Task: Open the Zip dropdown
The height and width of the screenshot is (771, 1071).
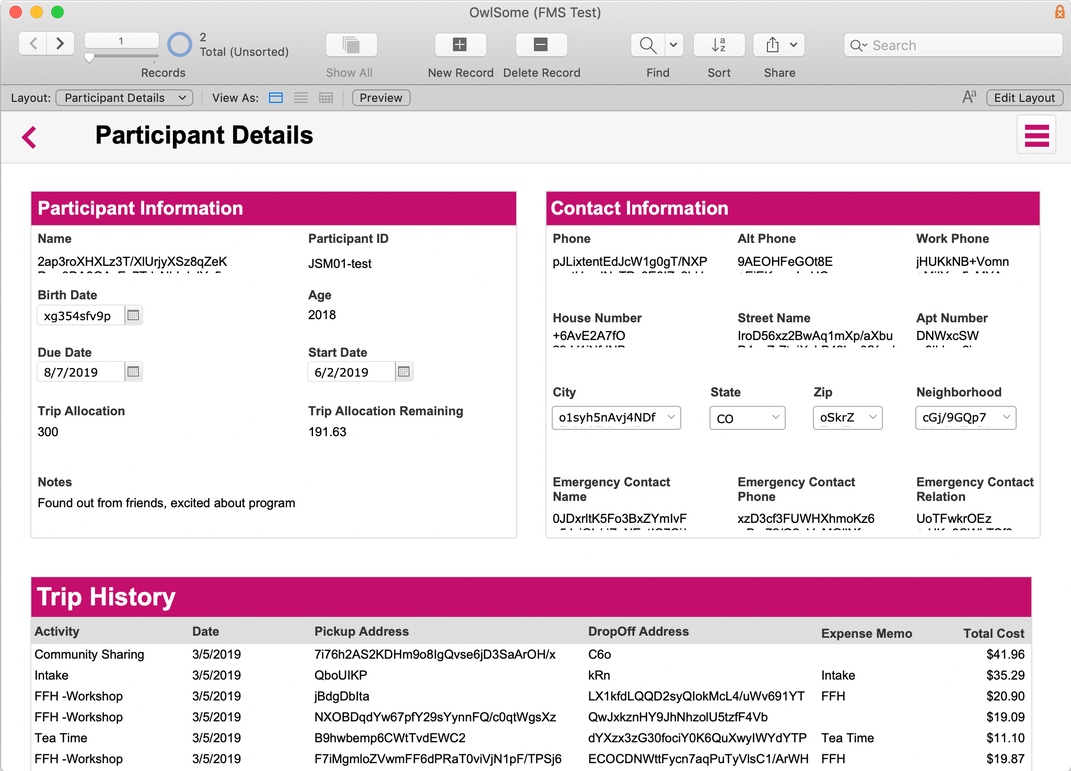Action: (x=847, y=417)
